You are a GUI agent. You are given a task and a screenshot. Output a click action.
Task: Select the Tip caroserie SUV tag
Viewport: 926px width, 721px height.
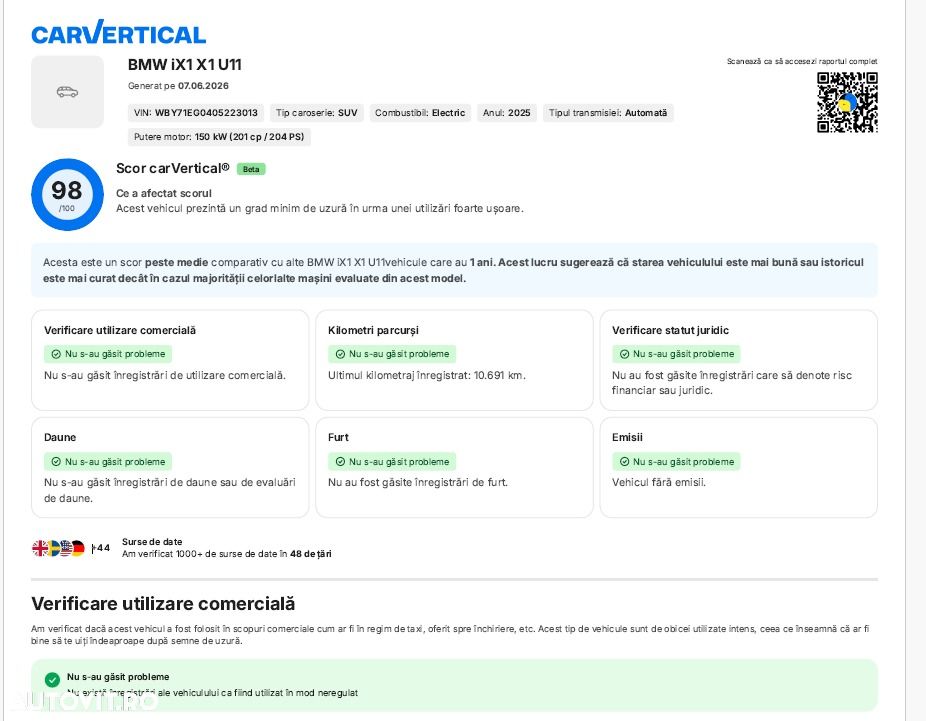[x=317, y=113]
